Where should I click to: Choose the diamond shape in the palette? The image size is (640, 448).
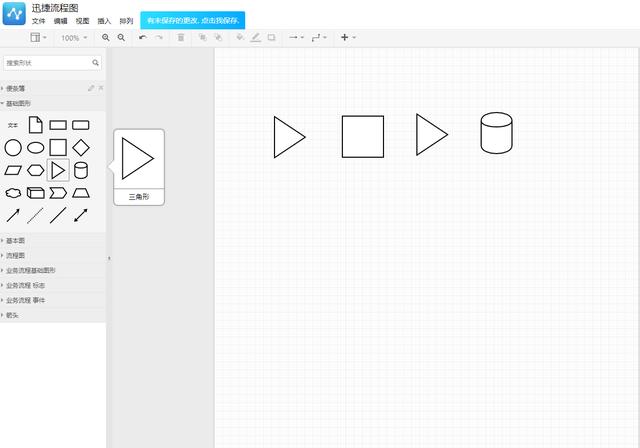(x=81, y=147)
